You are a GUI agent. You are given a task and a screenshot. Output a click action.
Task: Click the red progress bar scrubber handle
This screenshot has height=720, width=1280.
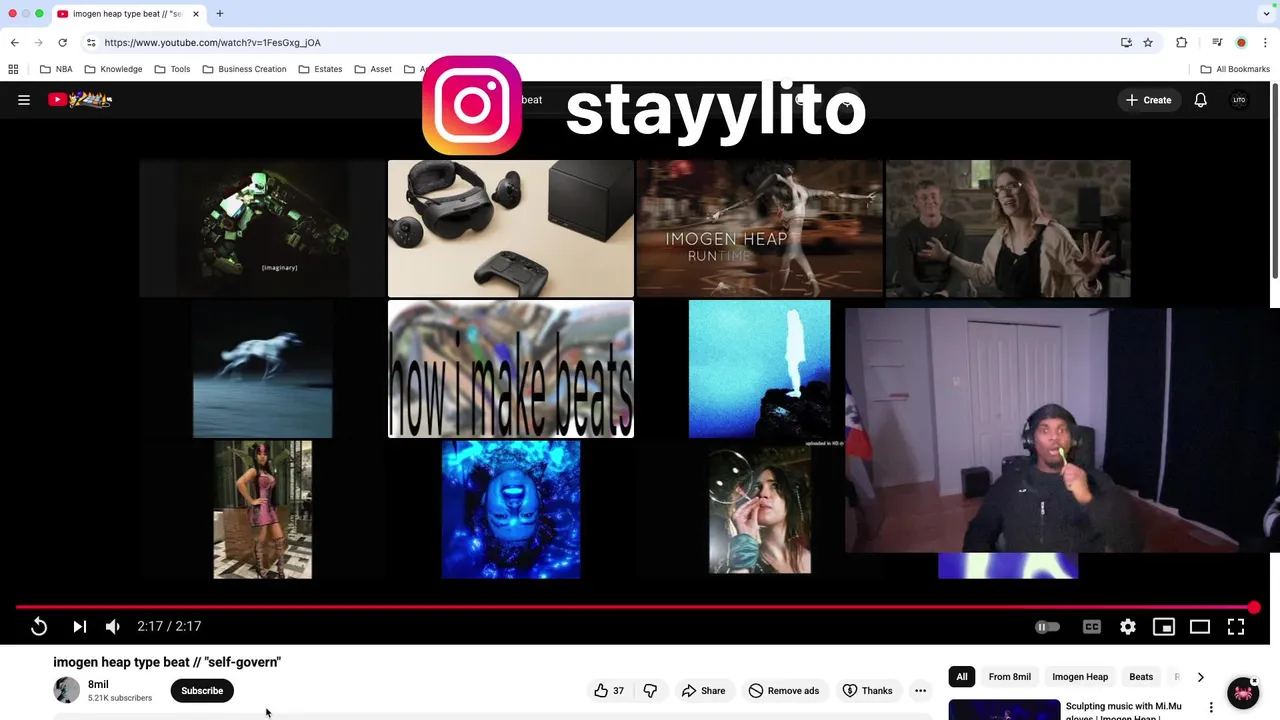point(1254,607)
